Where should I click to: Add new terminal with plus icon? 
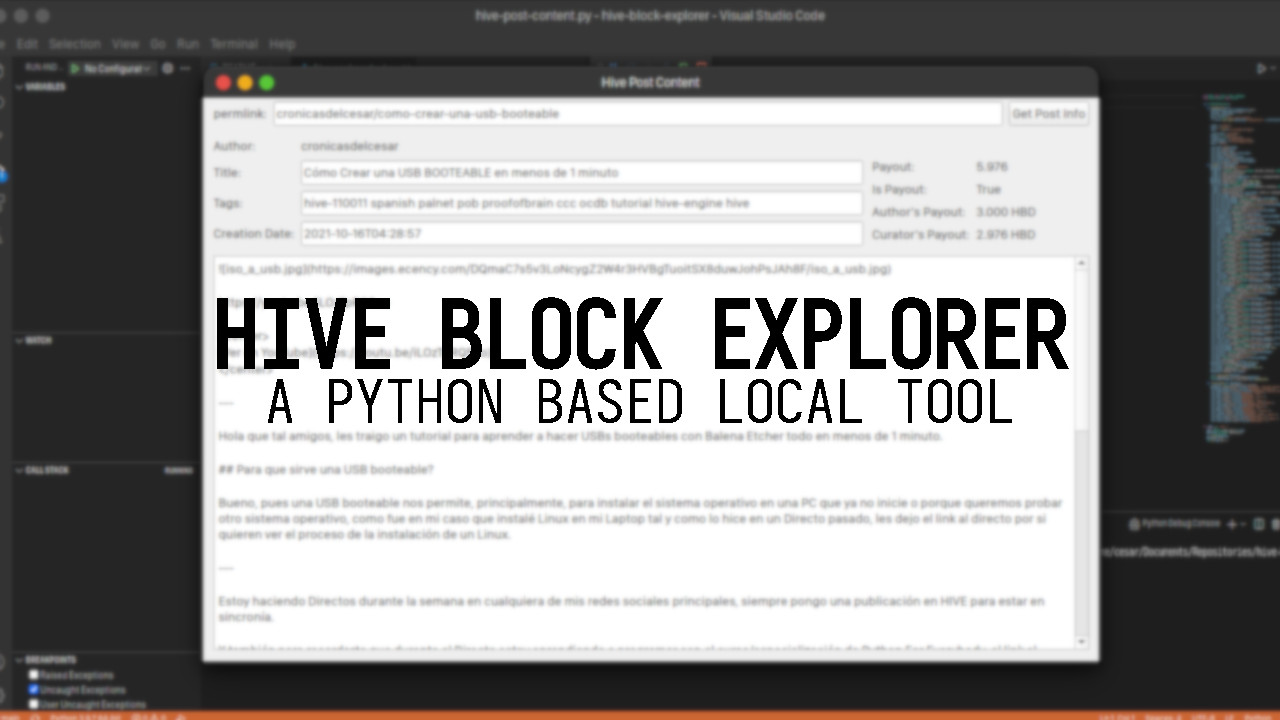tap(1231, 524)
